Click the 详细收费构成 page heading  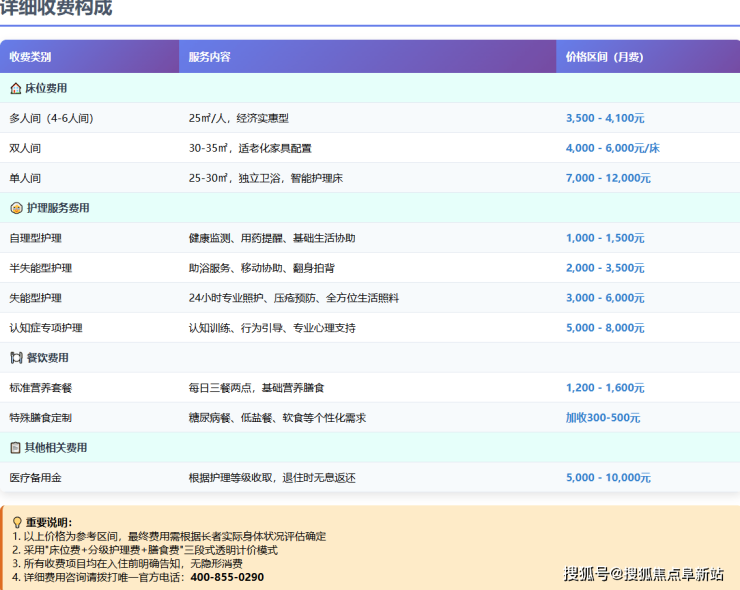coord(56,8)
